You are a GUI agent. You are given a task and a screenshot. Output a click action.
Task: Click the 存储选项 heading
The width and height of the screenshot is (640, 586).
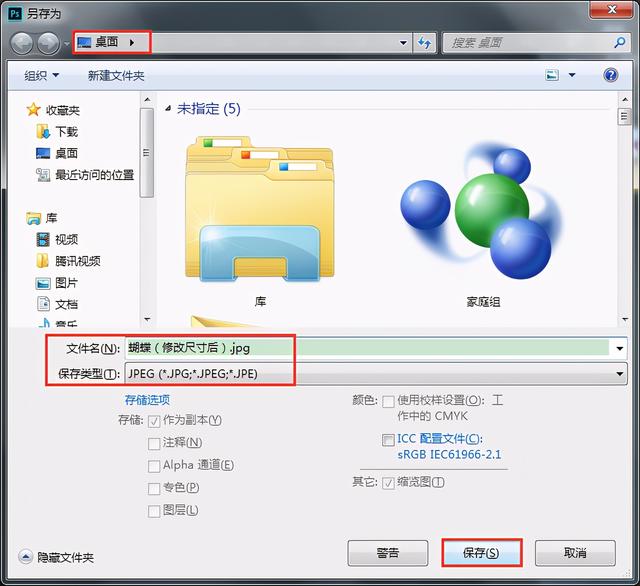click(x=147, y=400)
